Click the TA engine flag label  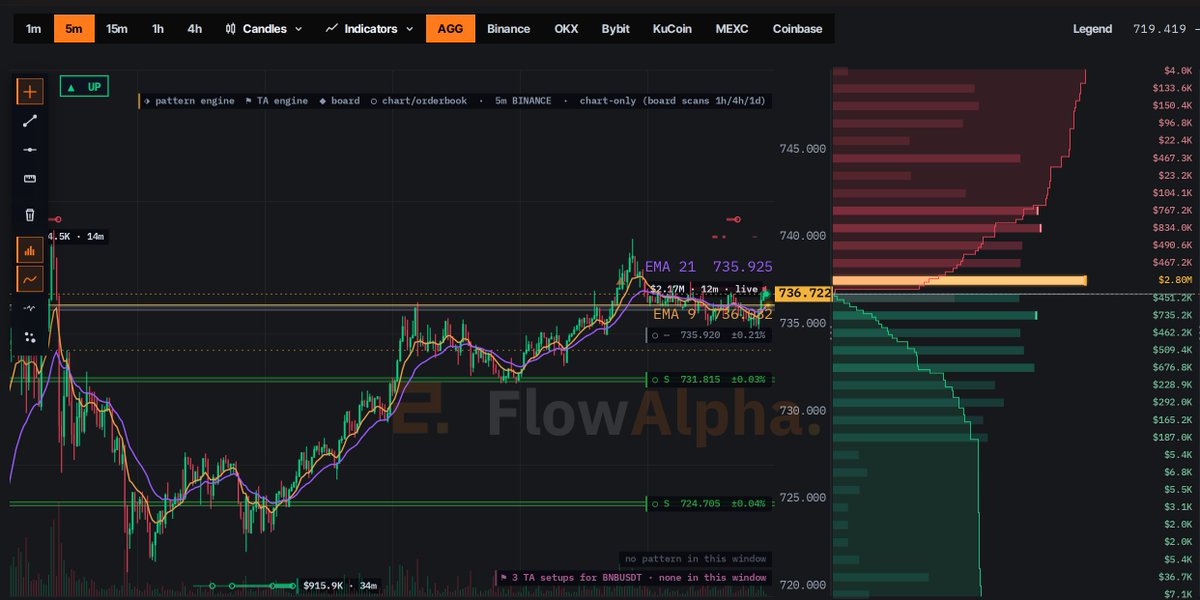click(x=276, y=101)
